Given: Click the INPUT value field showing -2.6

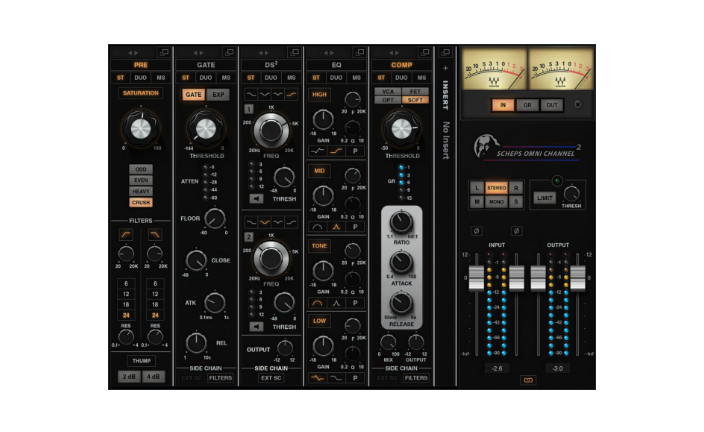Looking at the screenshot, I should [497, 368].
